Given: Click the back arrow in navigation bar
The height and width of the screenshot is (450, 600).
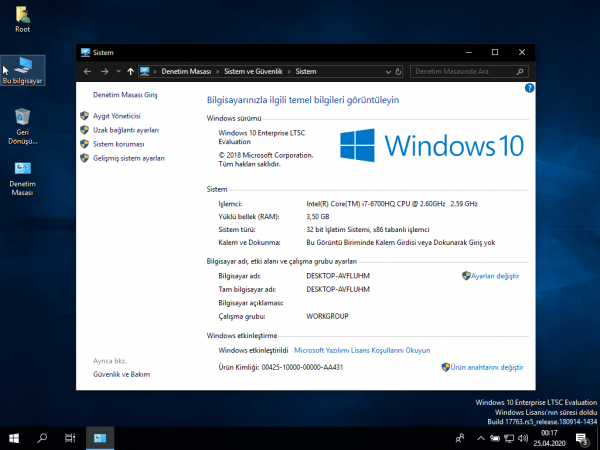Looking at the screenshot, I should tap(89, 71).
